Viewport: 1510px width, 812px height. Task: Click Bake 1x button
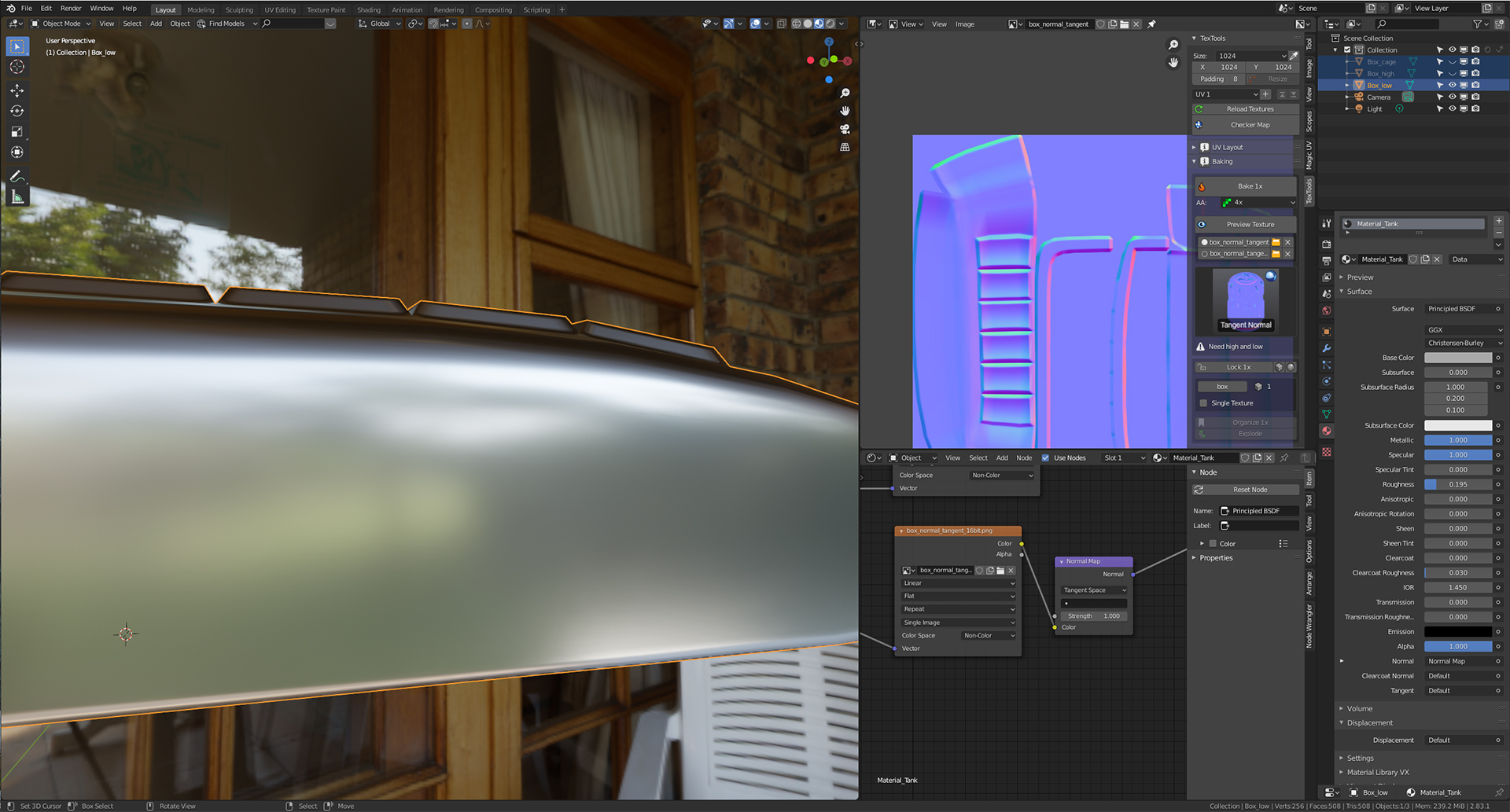[x=1246, y=186]
